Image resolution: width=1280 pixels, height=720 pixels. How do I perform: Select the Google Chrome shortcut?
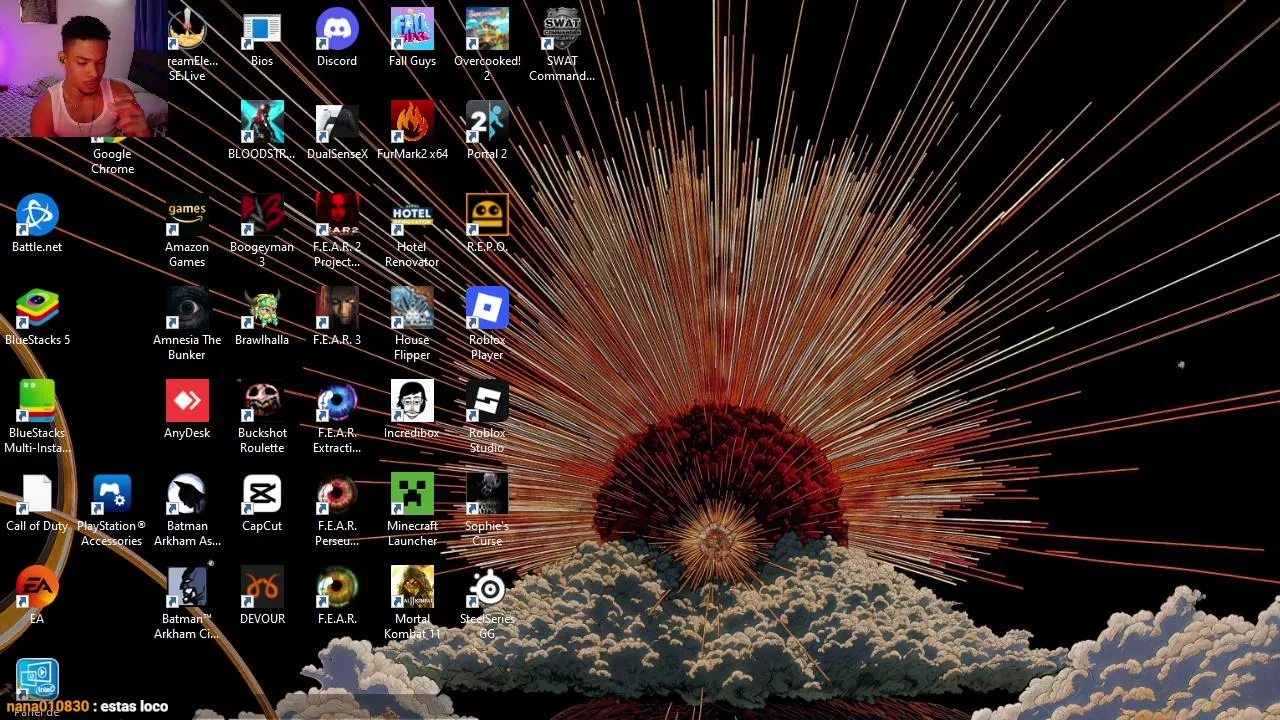point(112,153)
